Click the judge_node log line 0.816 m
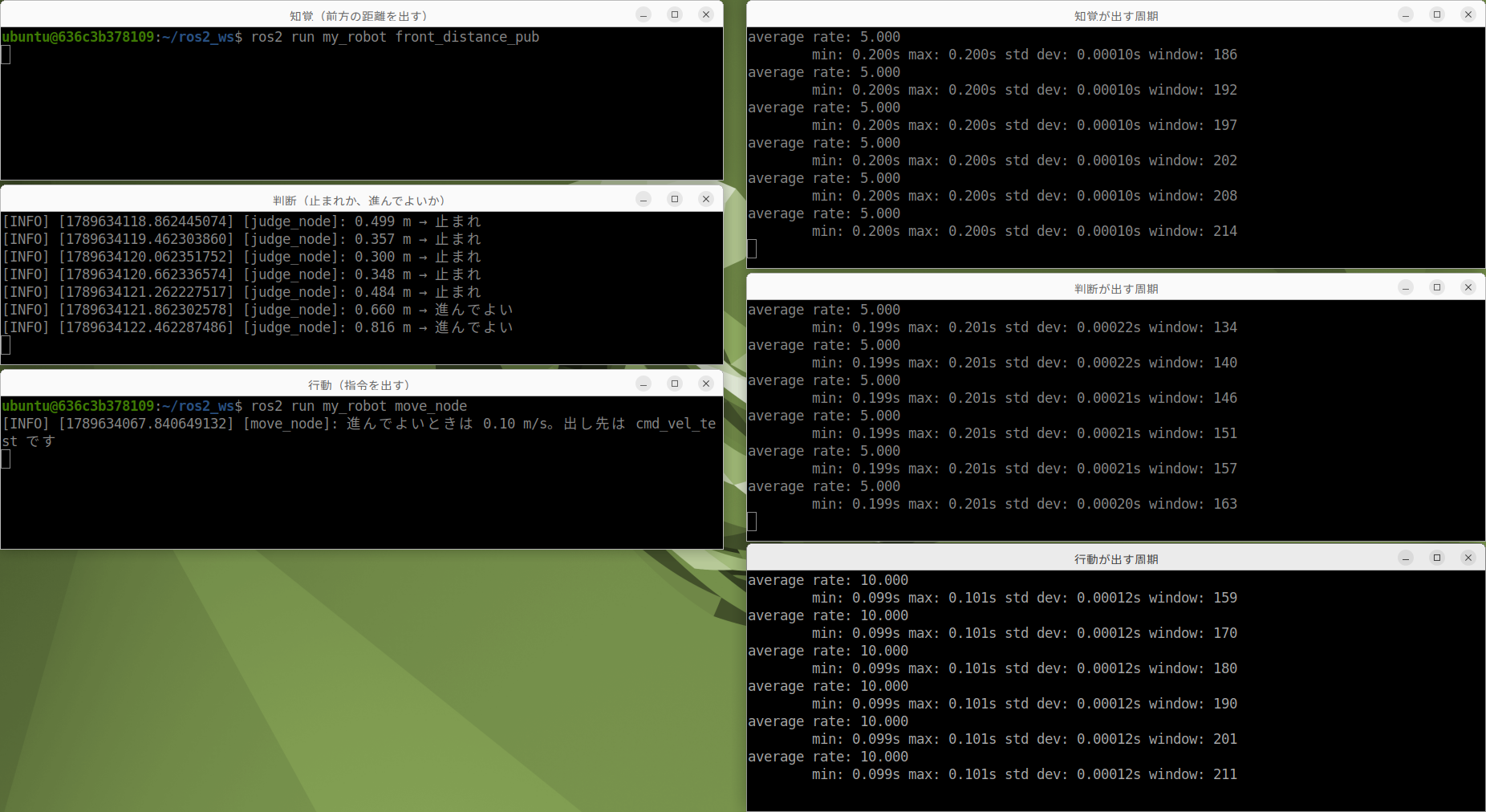 coord(258,327)
